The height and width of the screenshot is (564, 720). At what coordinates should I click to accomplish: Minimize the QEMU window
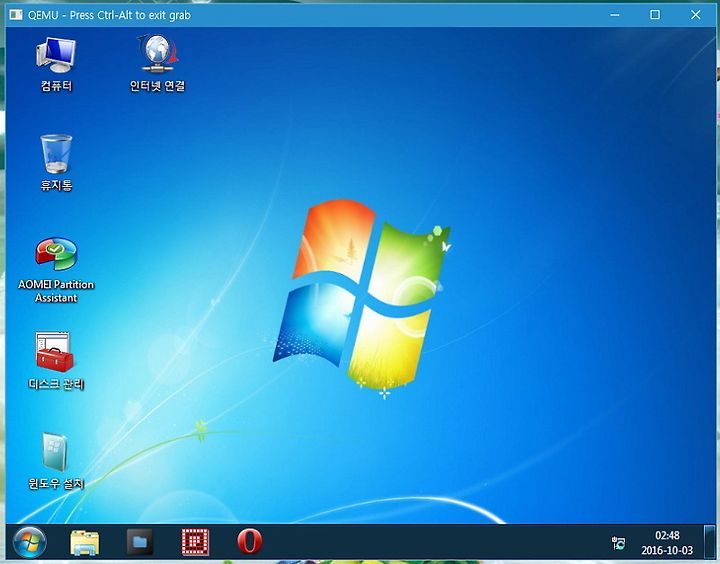[x=615, y=15]
